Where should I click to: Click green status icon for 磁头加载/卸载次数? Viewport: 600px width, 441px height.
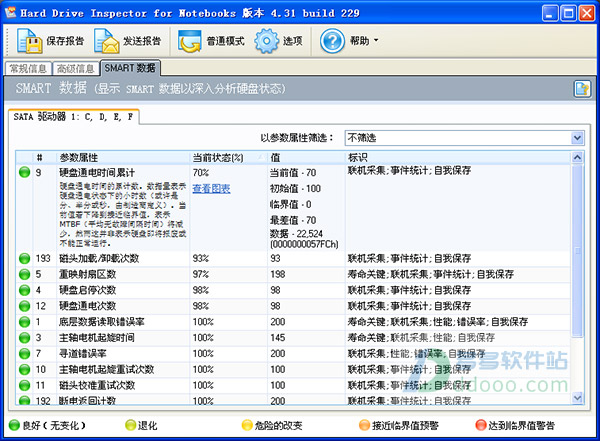(24, 258)
